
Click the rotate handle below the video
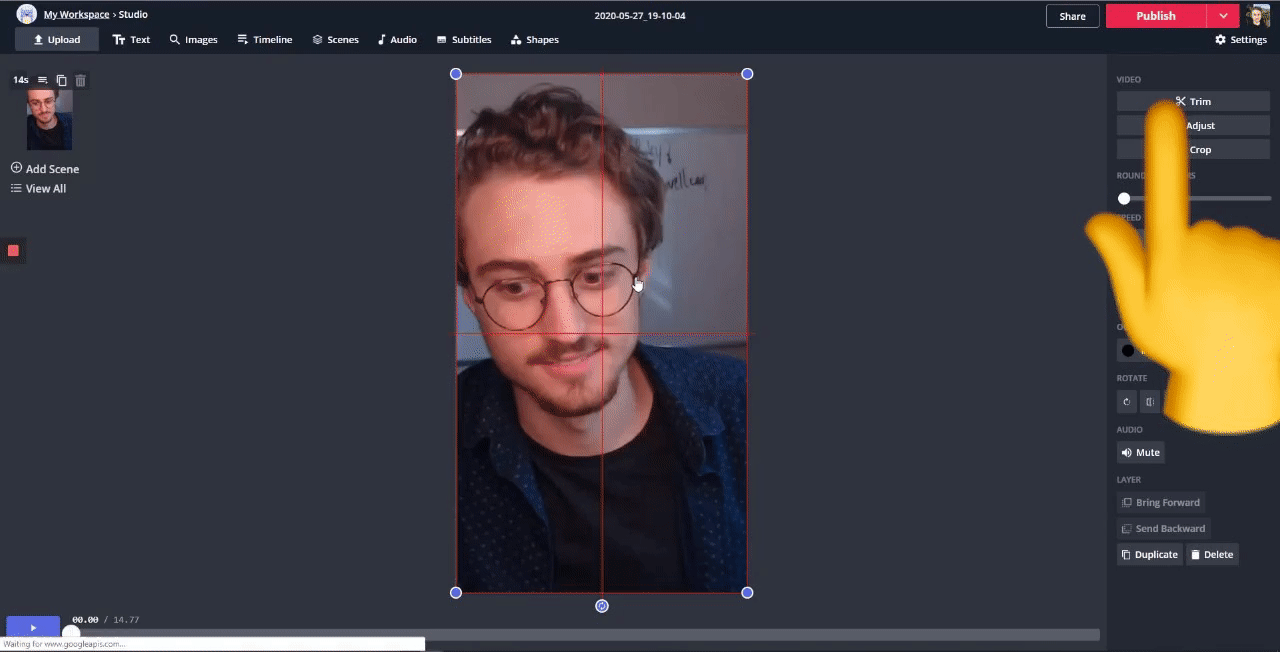point(602,606)
